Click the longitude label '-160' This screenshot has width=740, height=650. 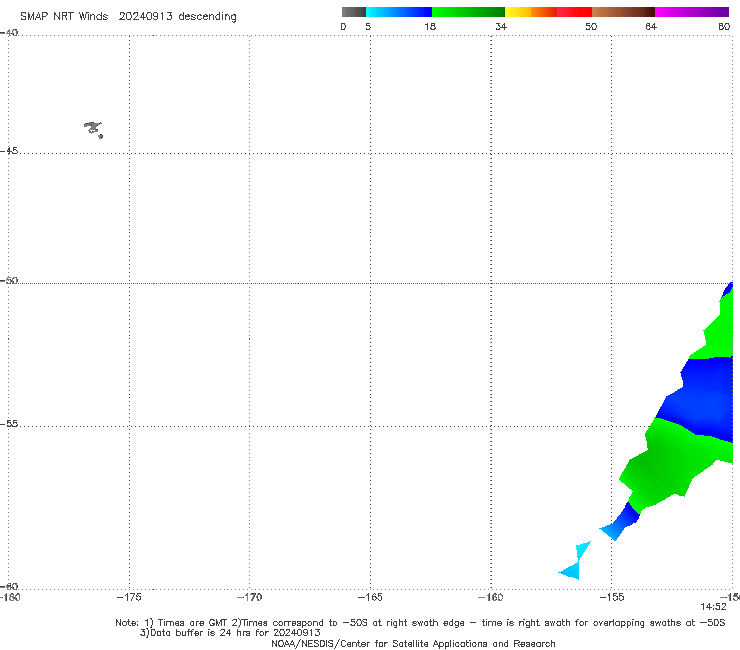(490, 597)
